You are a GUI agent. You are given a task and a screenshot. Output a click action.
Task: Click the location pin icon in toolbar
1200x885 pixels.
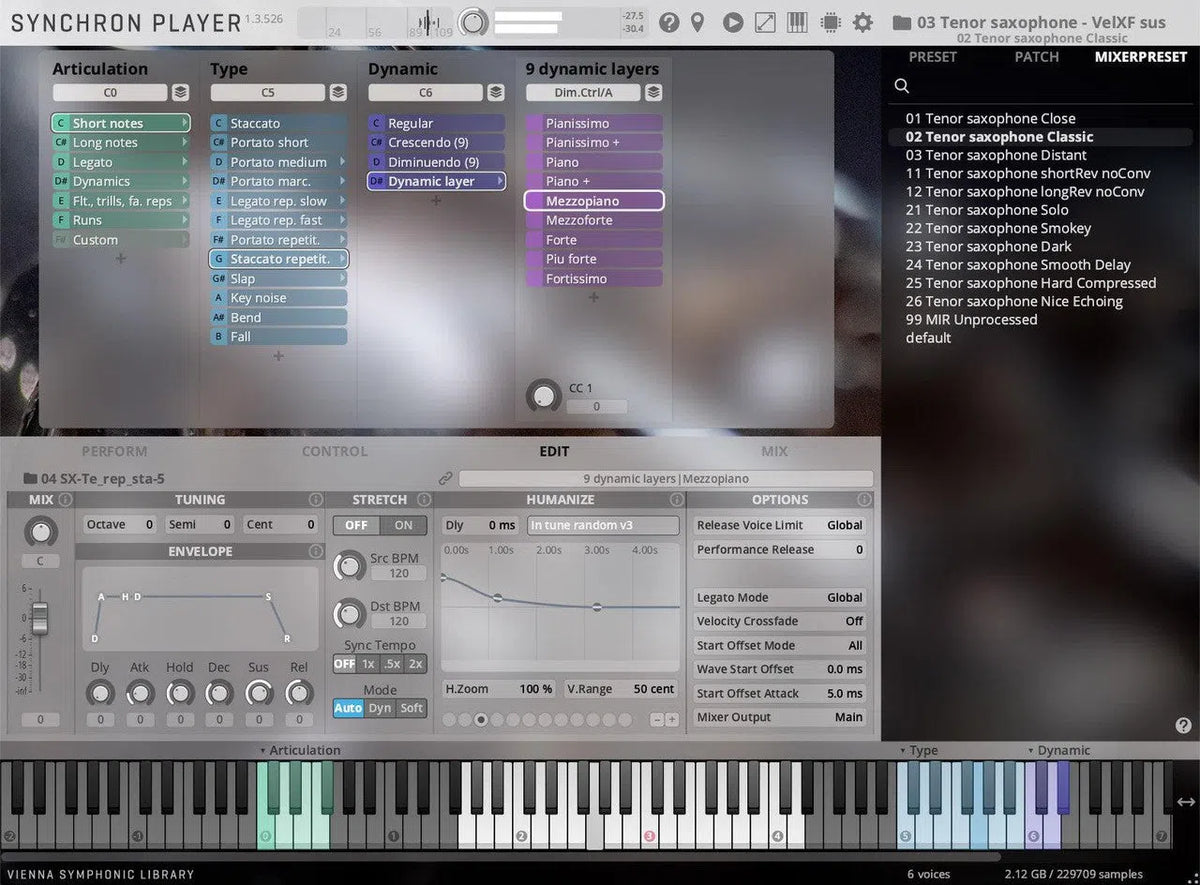click(x=698, y=23)
